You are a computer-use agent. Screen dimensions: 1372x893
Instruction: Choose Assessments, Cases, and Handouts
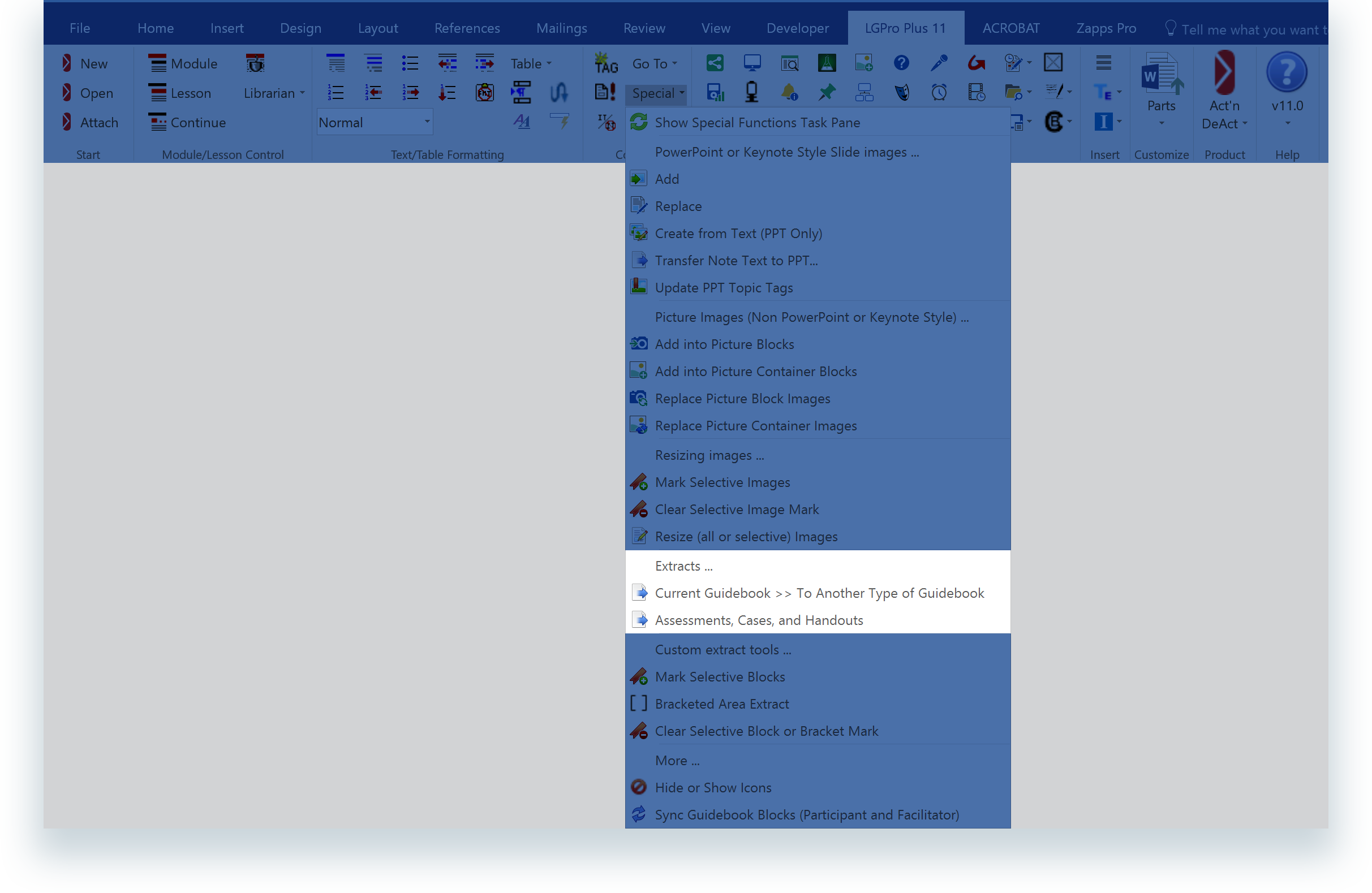click(x=818, y=619)
